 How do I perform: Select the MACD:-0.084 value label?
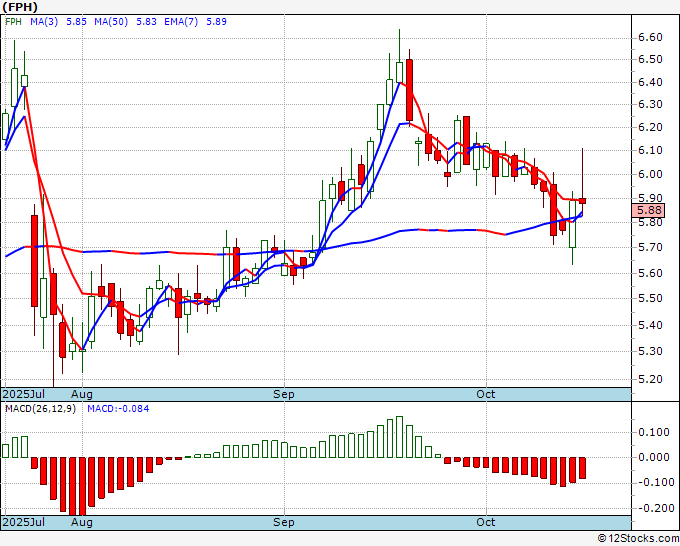(116, 408)
